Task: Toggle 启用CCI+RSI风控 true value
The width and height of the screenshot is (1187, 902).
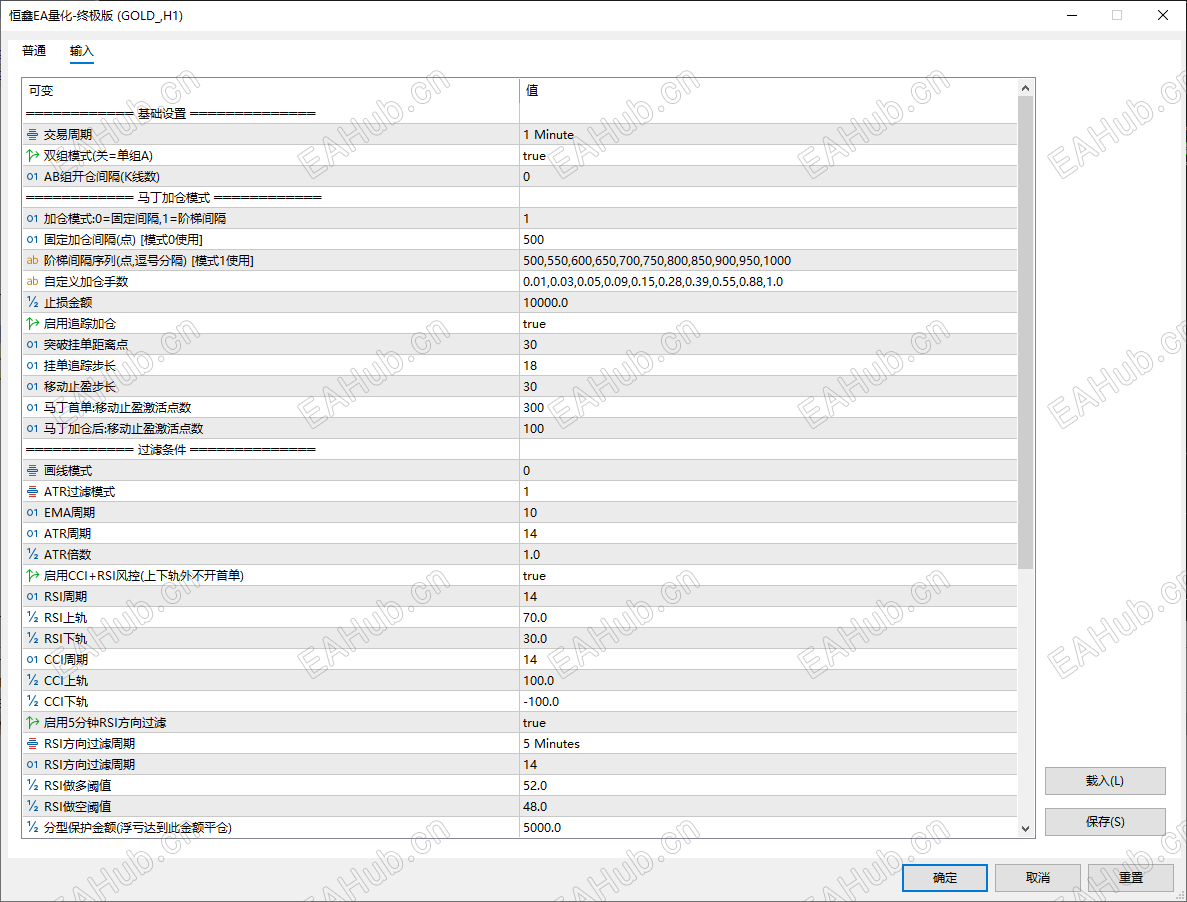Action: (768, 576)
